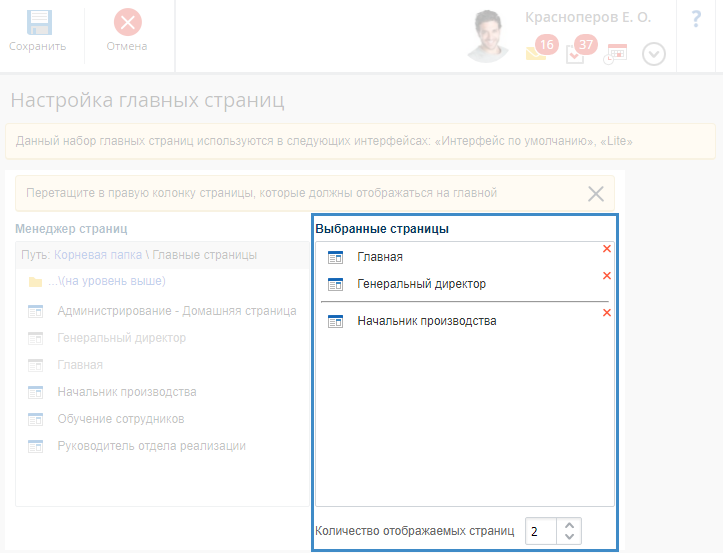Screen dimensions: 723x553
Task: Open the calendar icon in header
Action: 615,54
